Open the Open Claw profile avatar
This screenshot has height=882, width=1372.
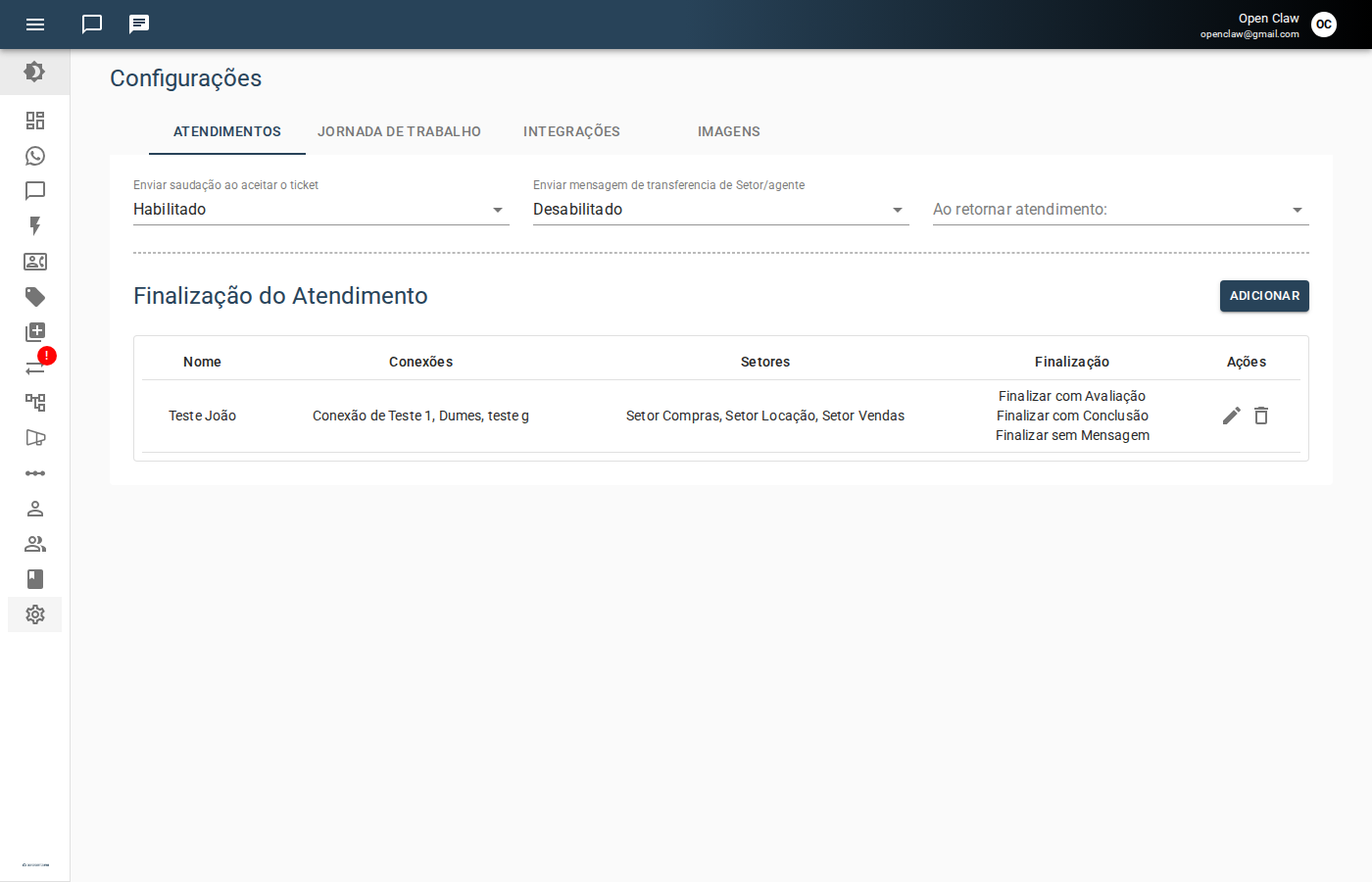tap(1324, 24)
